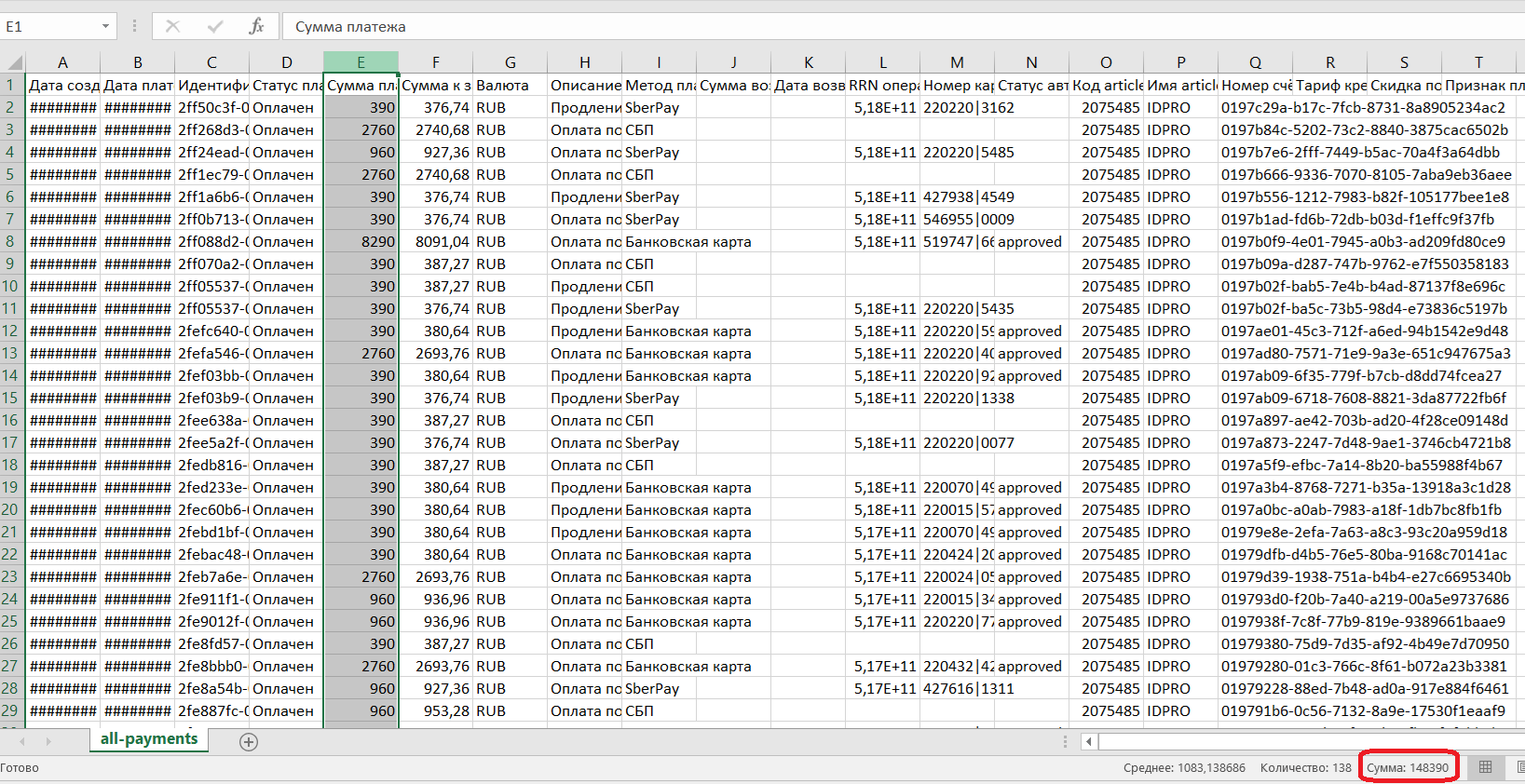Select row 15 header
This screenshot has height=784, width=1525.
[x=12, y=398]
